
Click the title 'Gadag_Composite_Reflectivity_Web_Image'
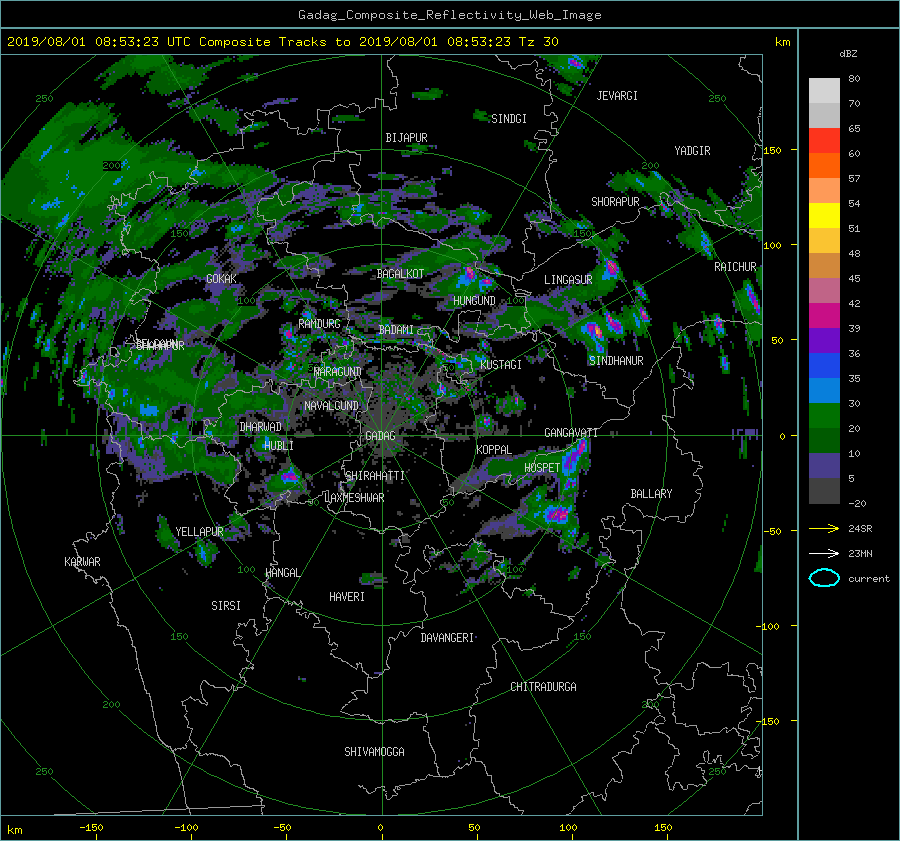pyautogui.click(x=449, y=15)
